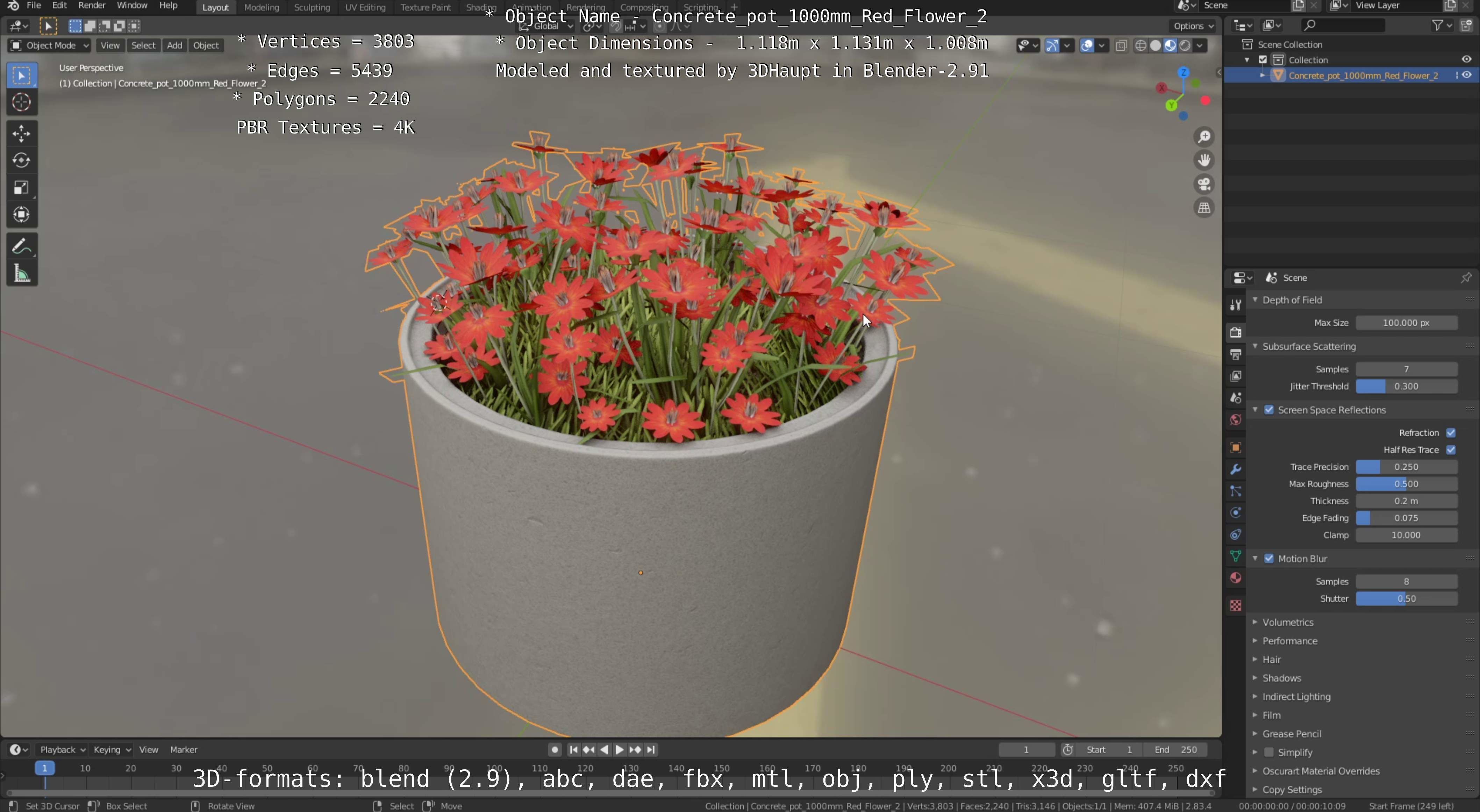Open the Texture properties tab

click(1235, 605)
